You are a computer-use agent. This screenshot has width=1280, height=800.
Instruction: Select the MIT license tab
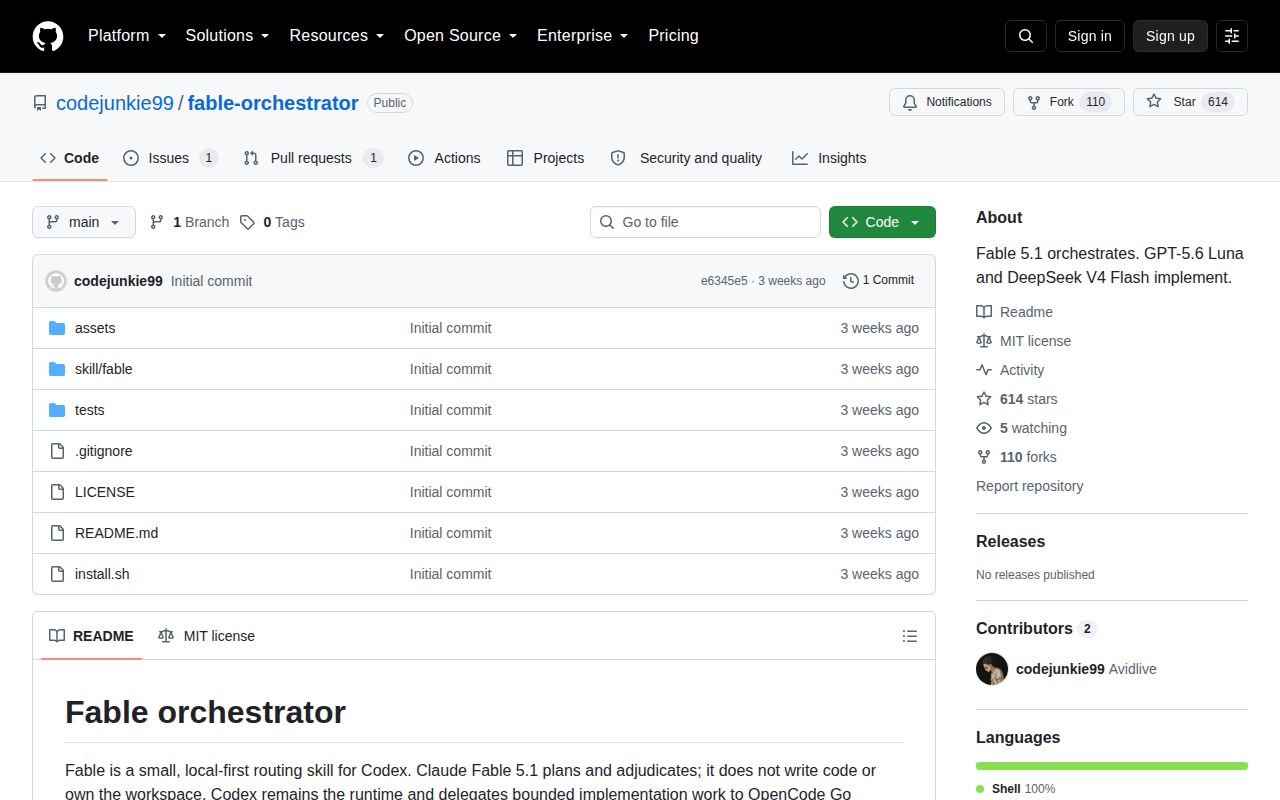click(206, 636)
